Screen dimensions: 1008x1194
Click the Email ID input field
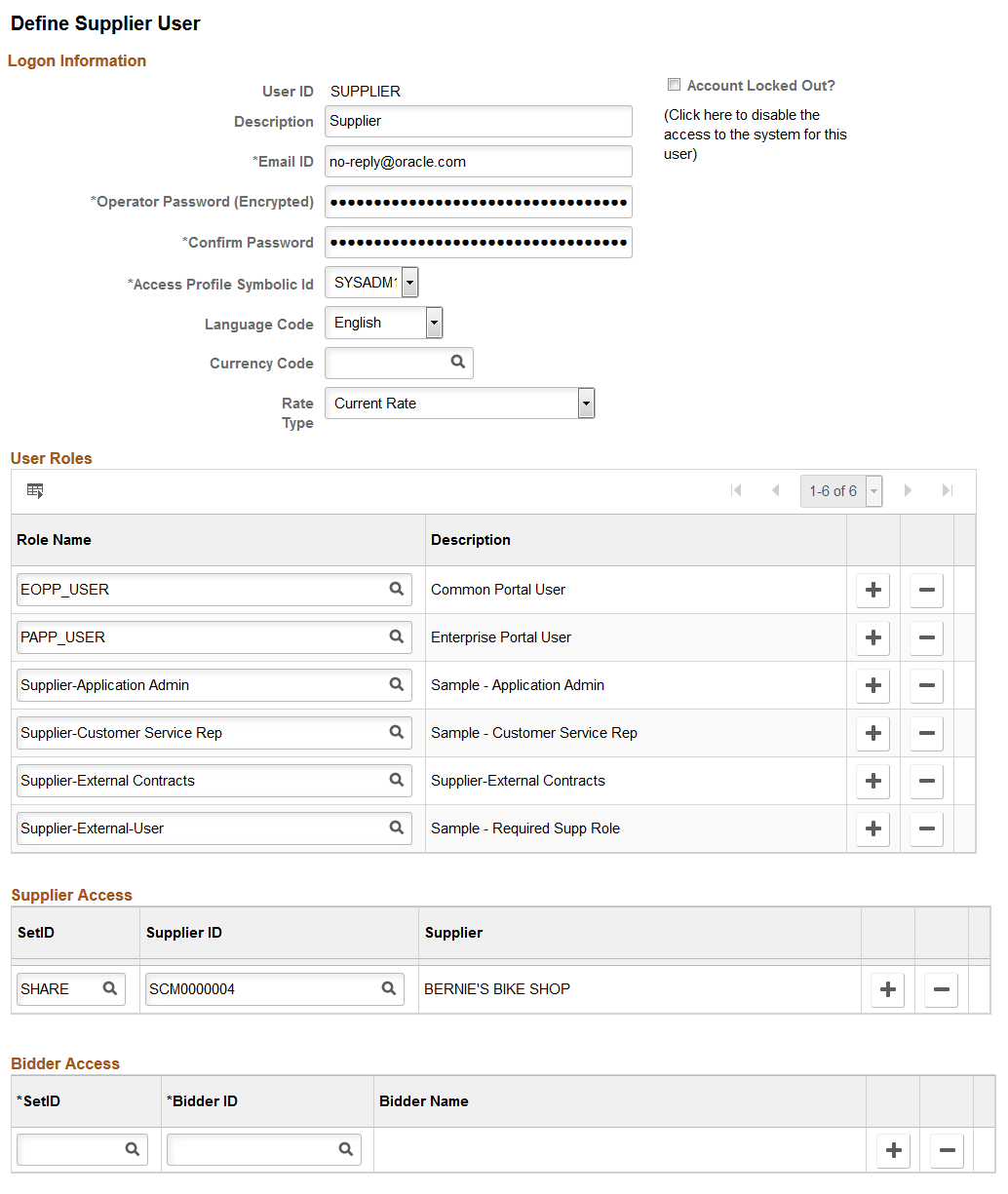(478, 161)
